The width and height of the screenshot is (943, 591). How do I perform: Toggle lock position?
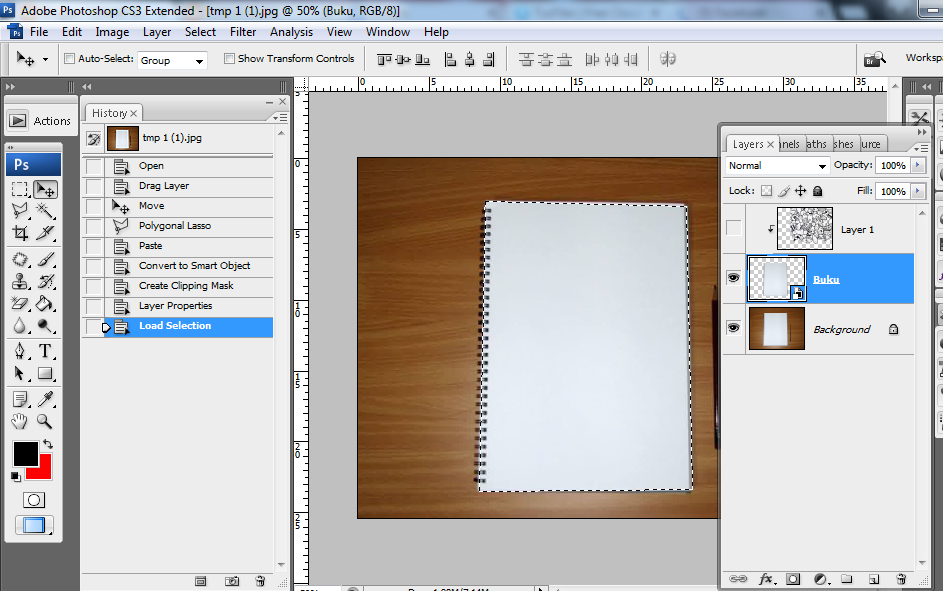[x=800, y=191]
